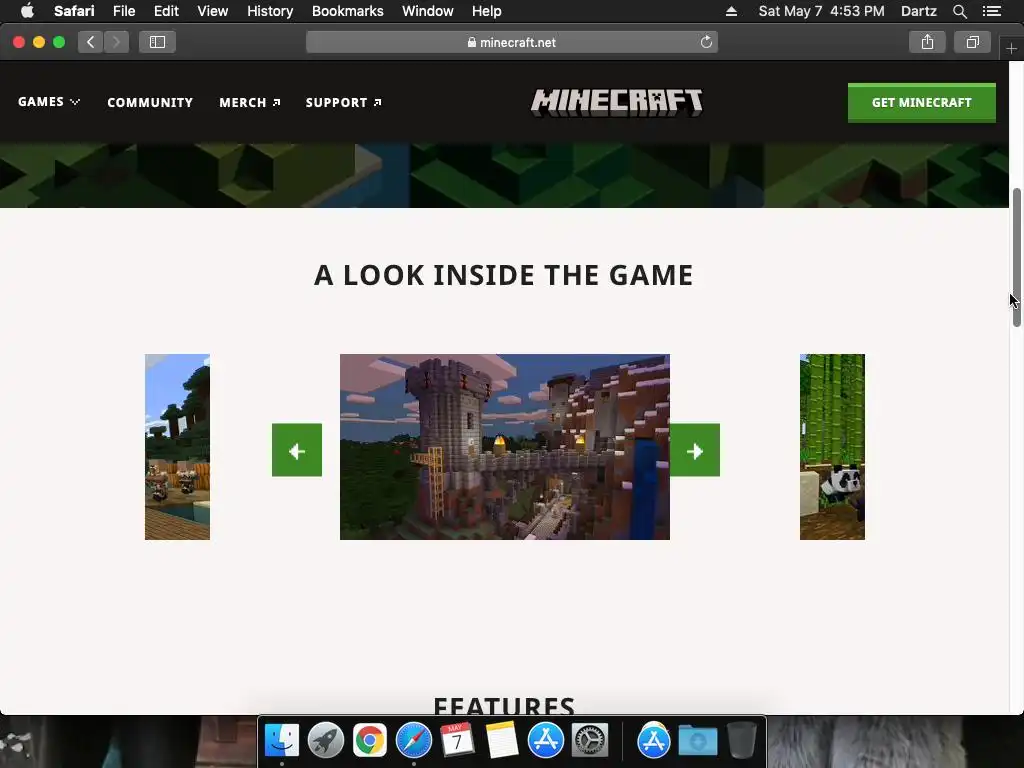Image resolution: width=1024 pixels, height=768 pixels.
Task: Click the eject icon in menu bar
Action: [731, 11]
